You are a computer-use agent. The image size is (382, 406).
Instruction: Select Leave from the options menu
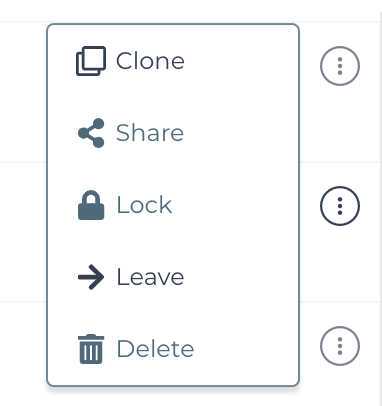coord(173,277)
